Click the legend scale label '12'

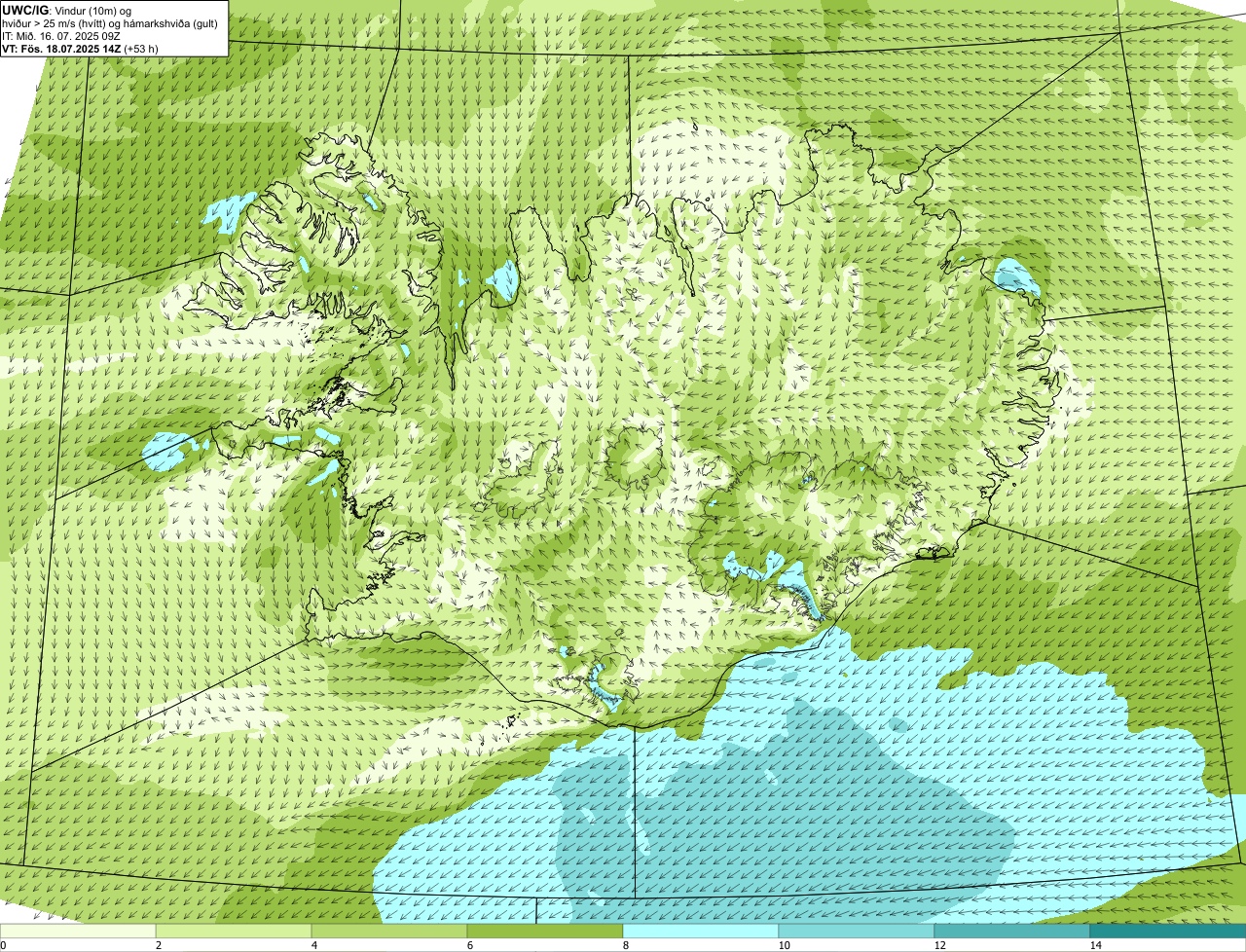tap(939, 945)
